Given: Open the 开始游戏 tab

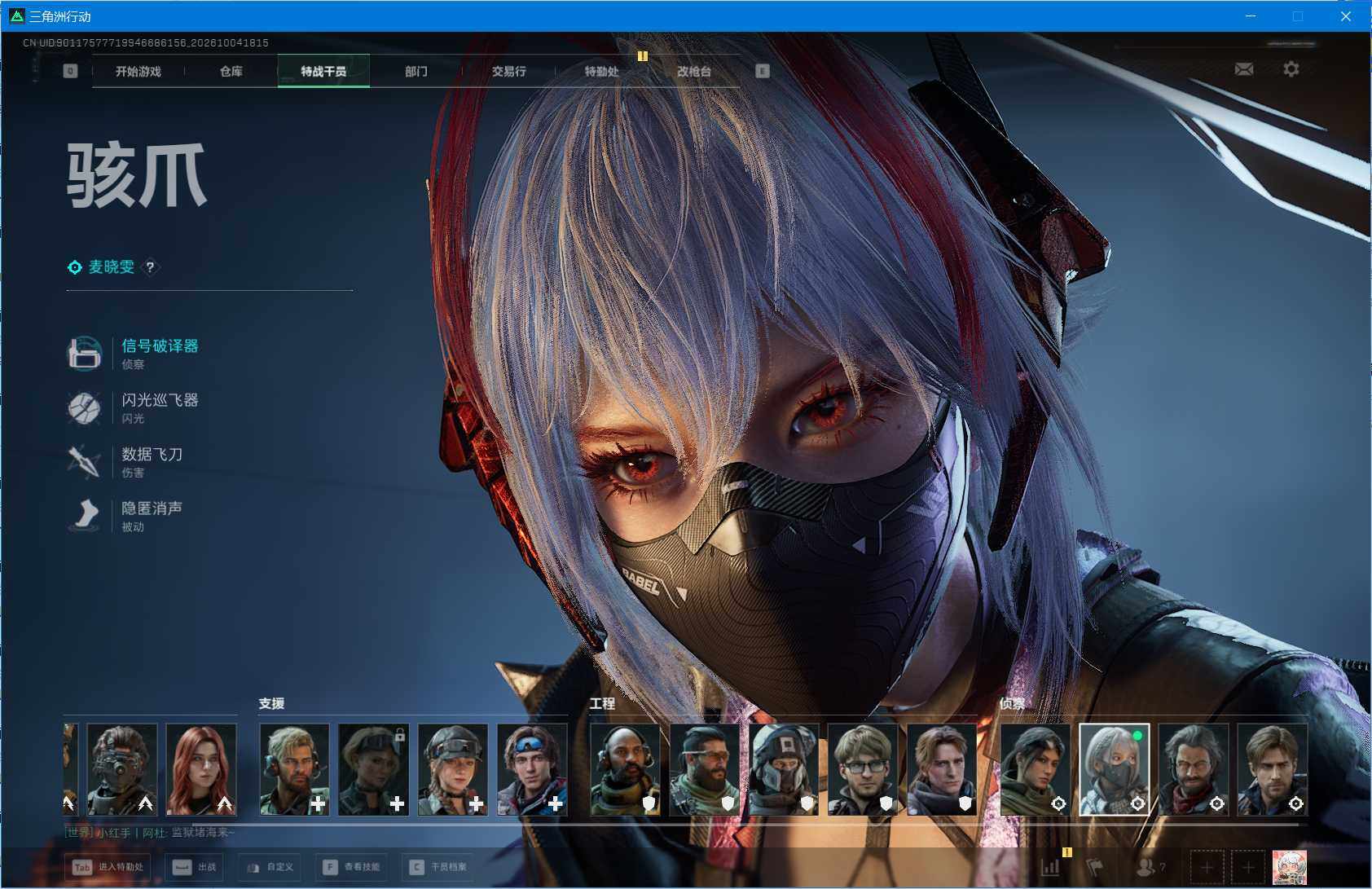Looking at the screenshot, I should 139,72.
